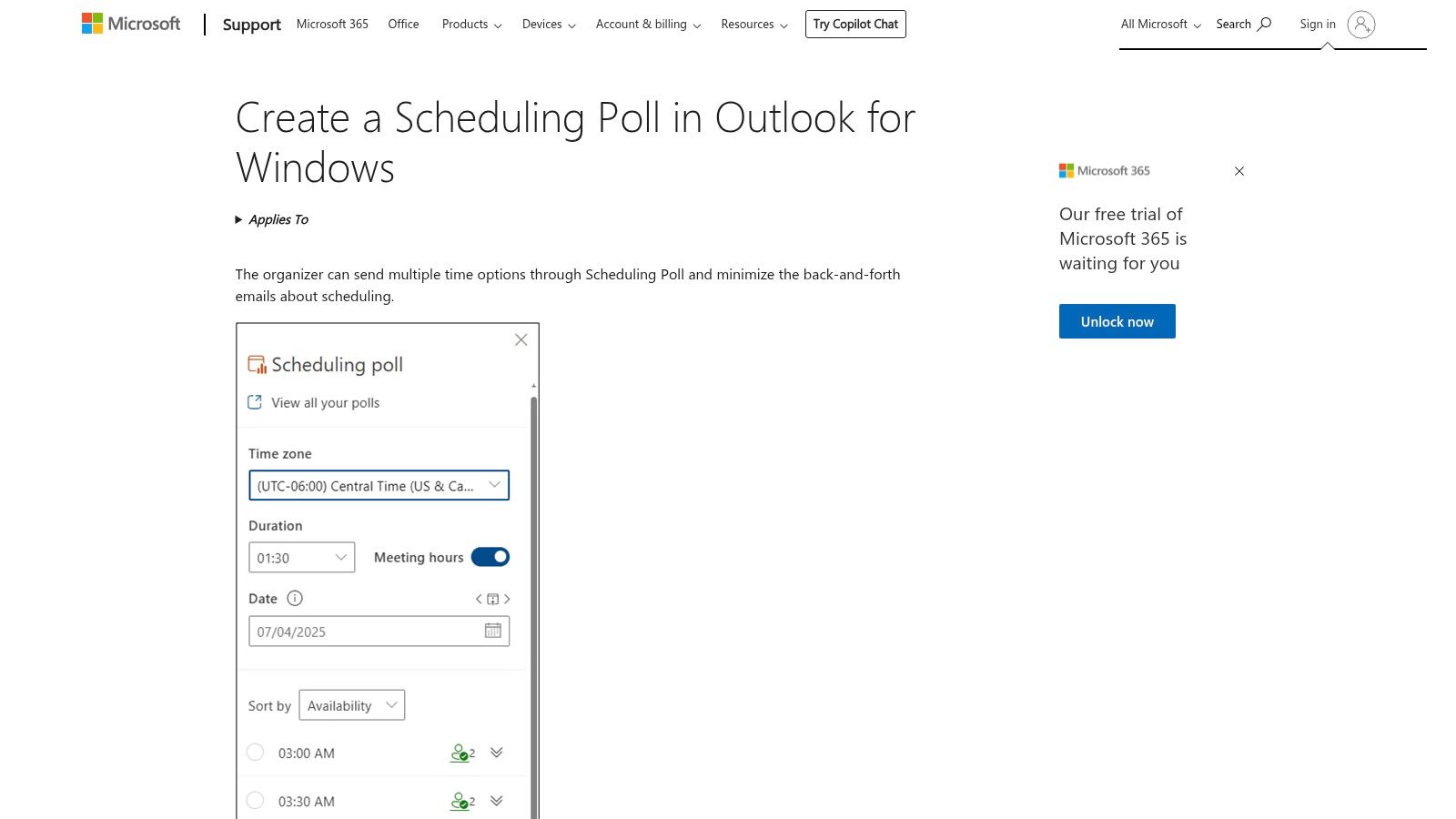The height and width of the screenshot is (819, 1456).
Task: Expand the Applies To section
Action: (271, 219)
